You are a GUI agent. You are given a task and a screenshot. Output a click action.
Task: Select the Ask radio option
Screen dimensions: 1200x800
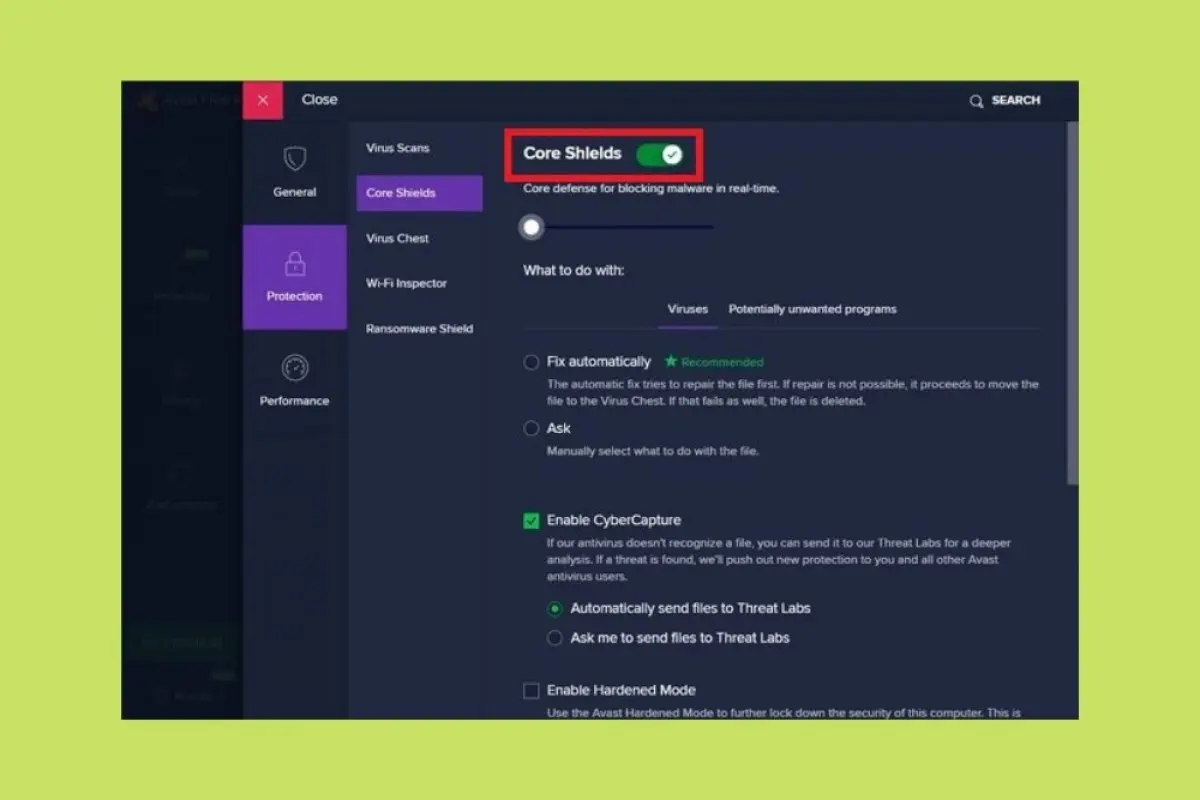pos(531,428)
